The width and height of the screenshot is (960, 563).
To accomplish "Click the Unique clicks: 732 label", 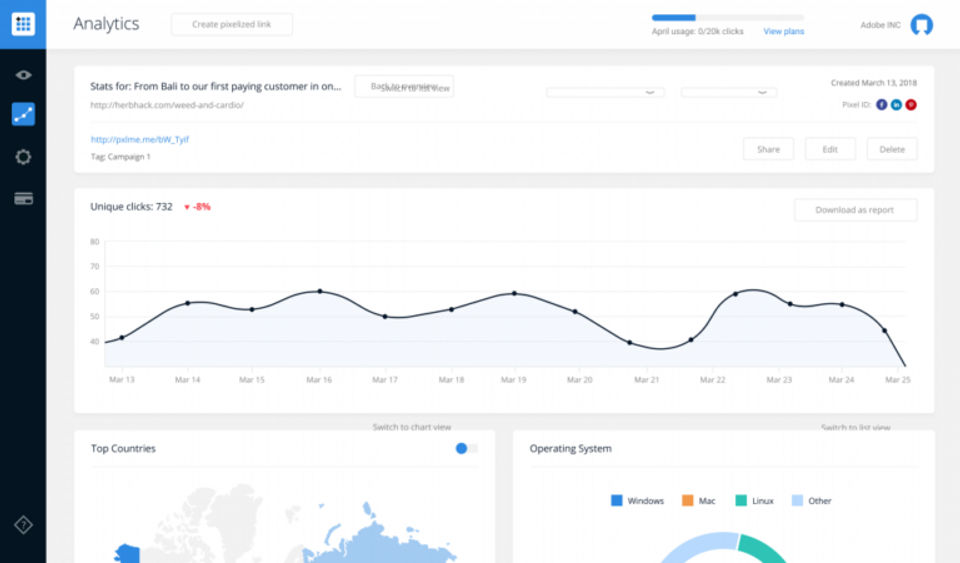I will tap(131, 207).
